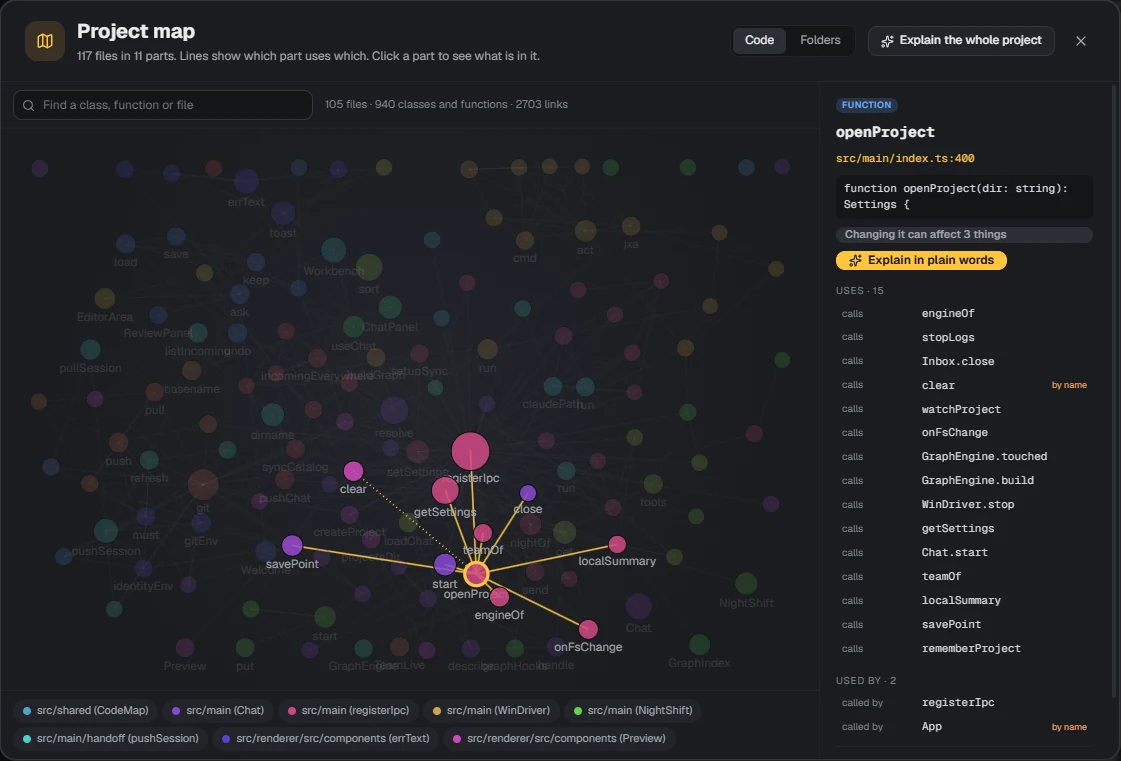Screen dimensions: 1121x761
Task: Open GraphEngine.touched in the Uses list
Action: point(964,456)
